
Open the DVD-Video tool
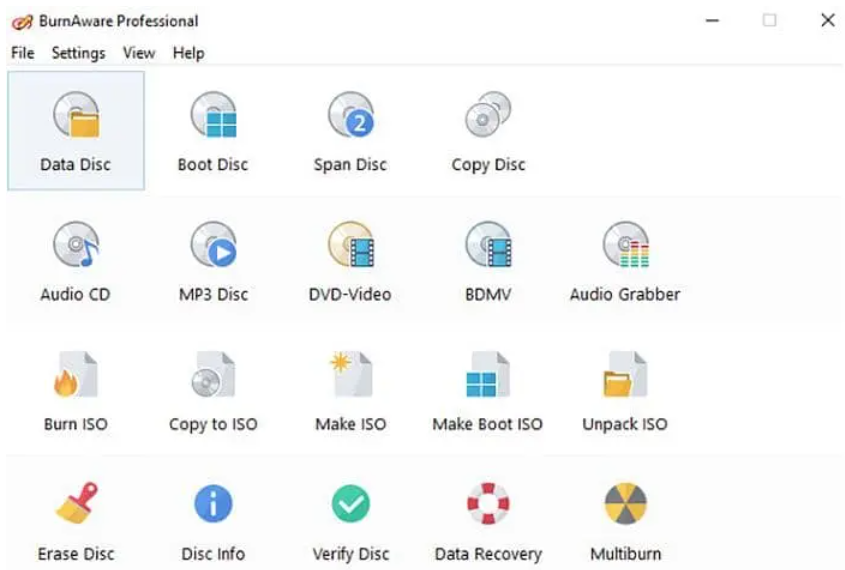click(350, 261)
